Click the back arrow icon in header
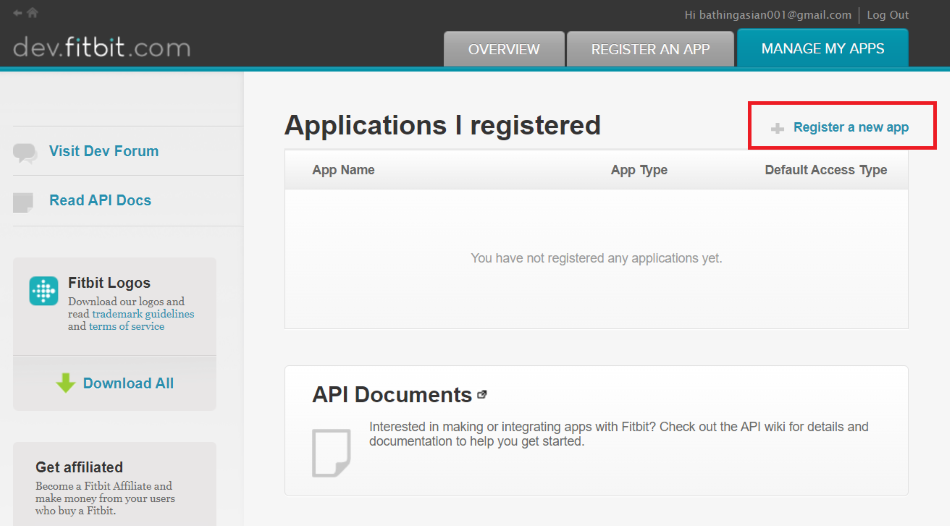The width and height of the screenshot is (950, 526). [x=18, y=13]
